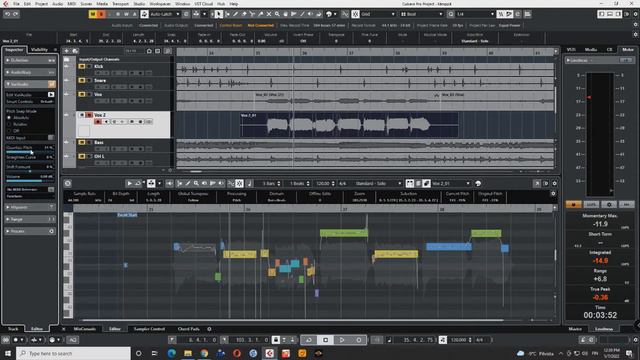This screenshot has width=640, height=360.
Task: Mute the Kick track
Action: point(82,67)
